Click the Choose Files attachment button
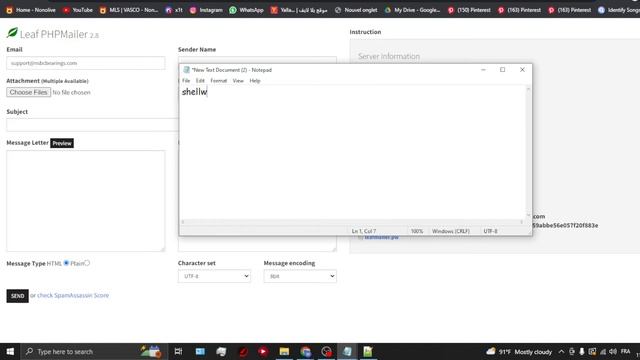This screenshot has width=640, height=360. pyautogui.click(x=29, y=92)
